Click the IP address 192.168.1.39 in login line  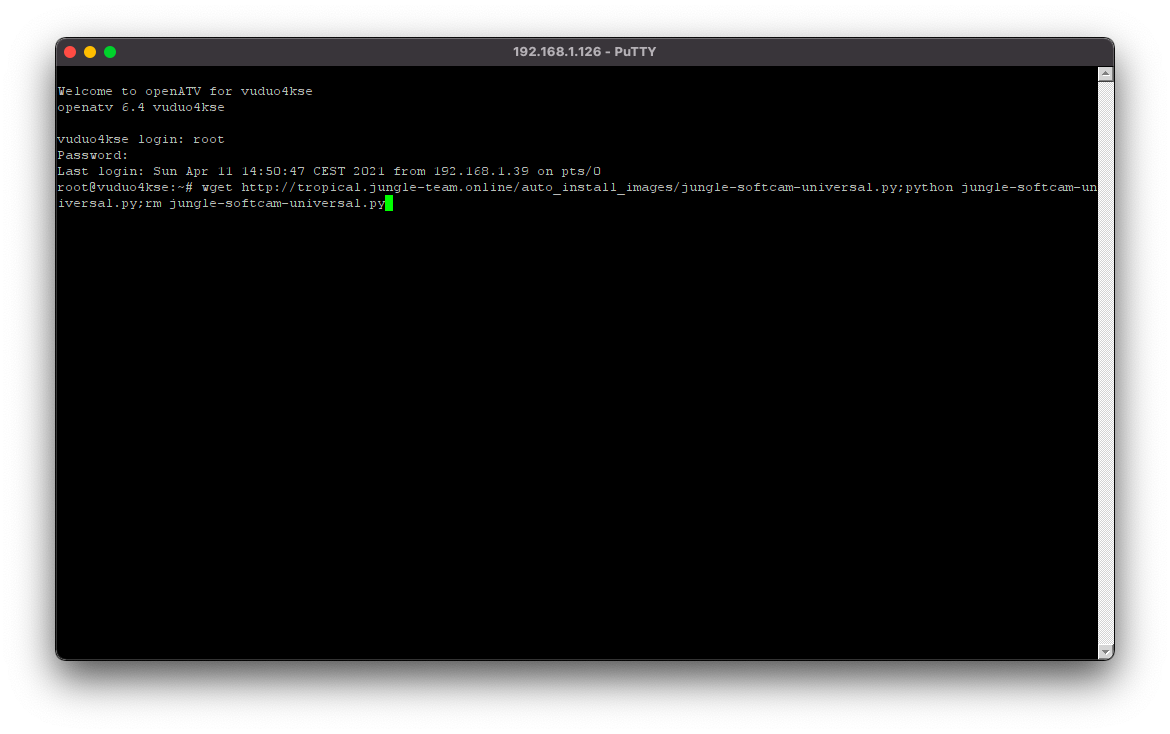[x=481, y=171]
